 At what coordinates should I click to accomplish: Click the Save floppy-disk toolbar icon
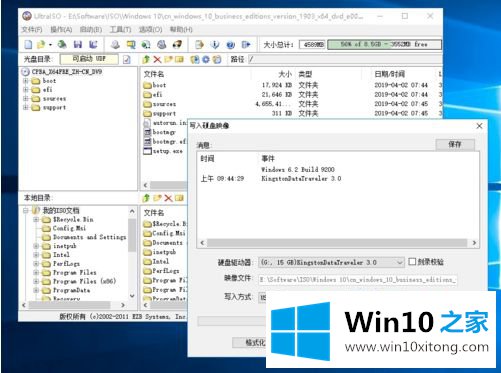(x=78, y=44)
